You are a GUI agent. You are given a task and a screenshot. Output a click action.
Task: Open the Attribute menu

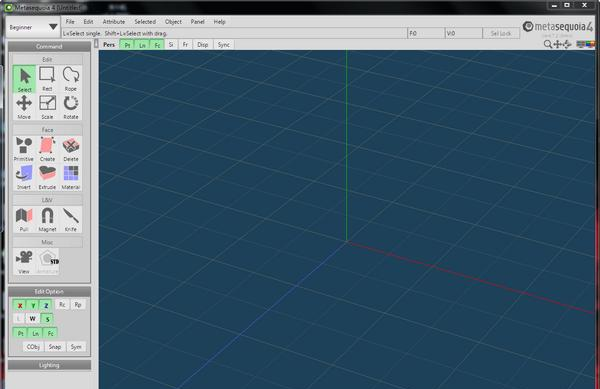click(x=114, y=22)
